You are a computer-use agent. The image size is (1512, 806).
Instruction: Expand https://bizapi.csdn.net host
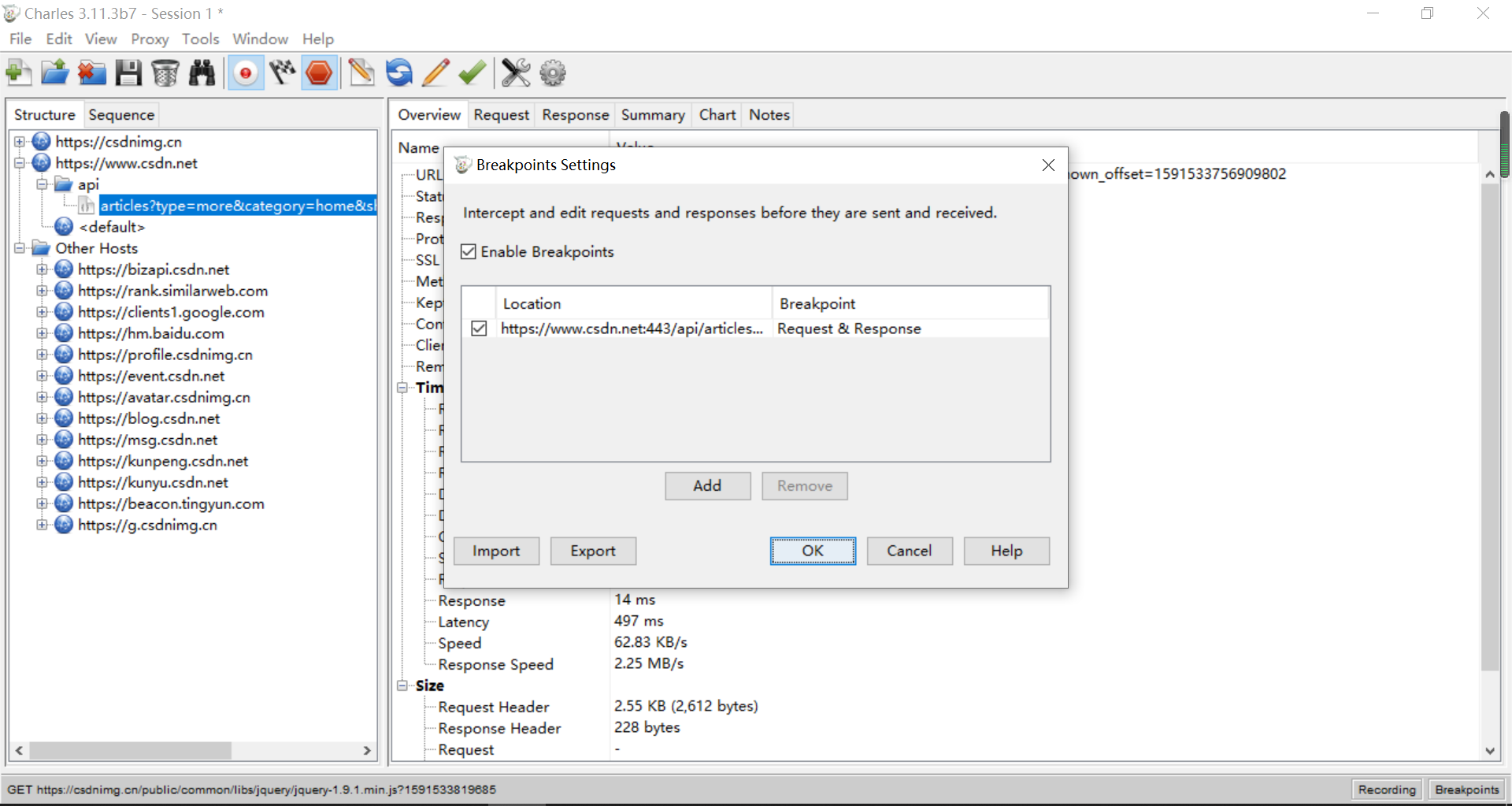(x=42, y=269)
